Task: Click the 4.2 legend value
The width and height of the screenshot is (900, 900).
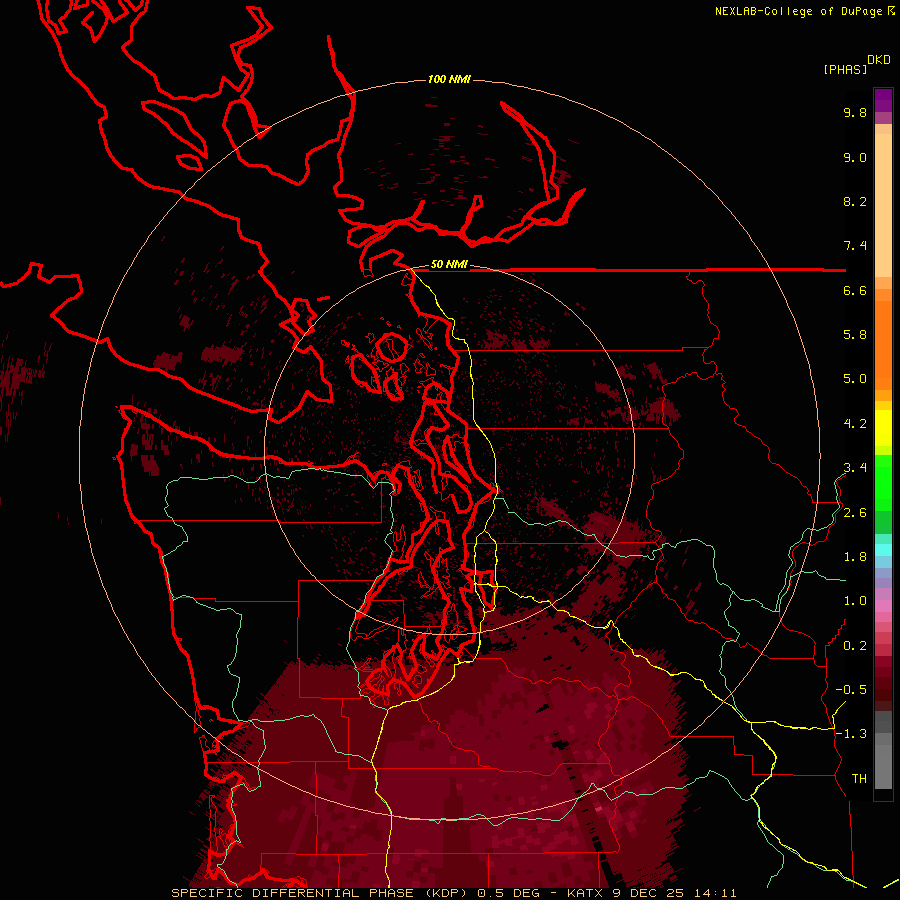Action: tap(855, 424)
